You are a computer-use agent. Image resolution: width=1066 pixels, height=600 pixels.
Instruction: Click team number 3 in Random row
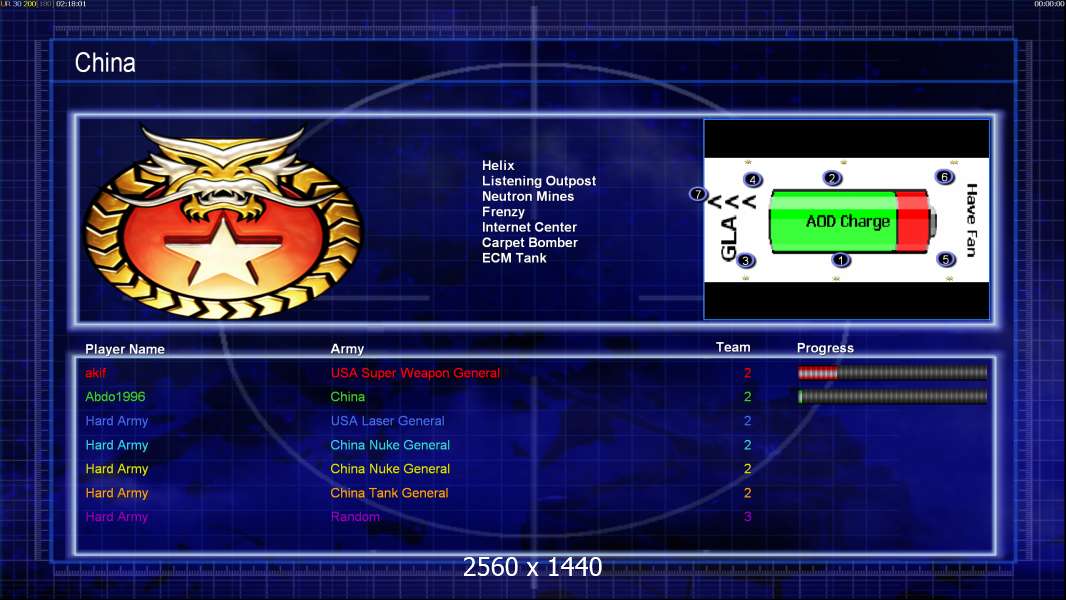(x=747, y=517)
